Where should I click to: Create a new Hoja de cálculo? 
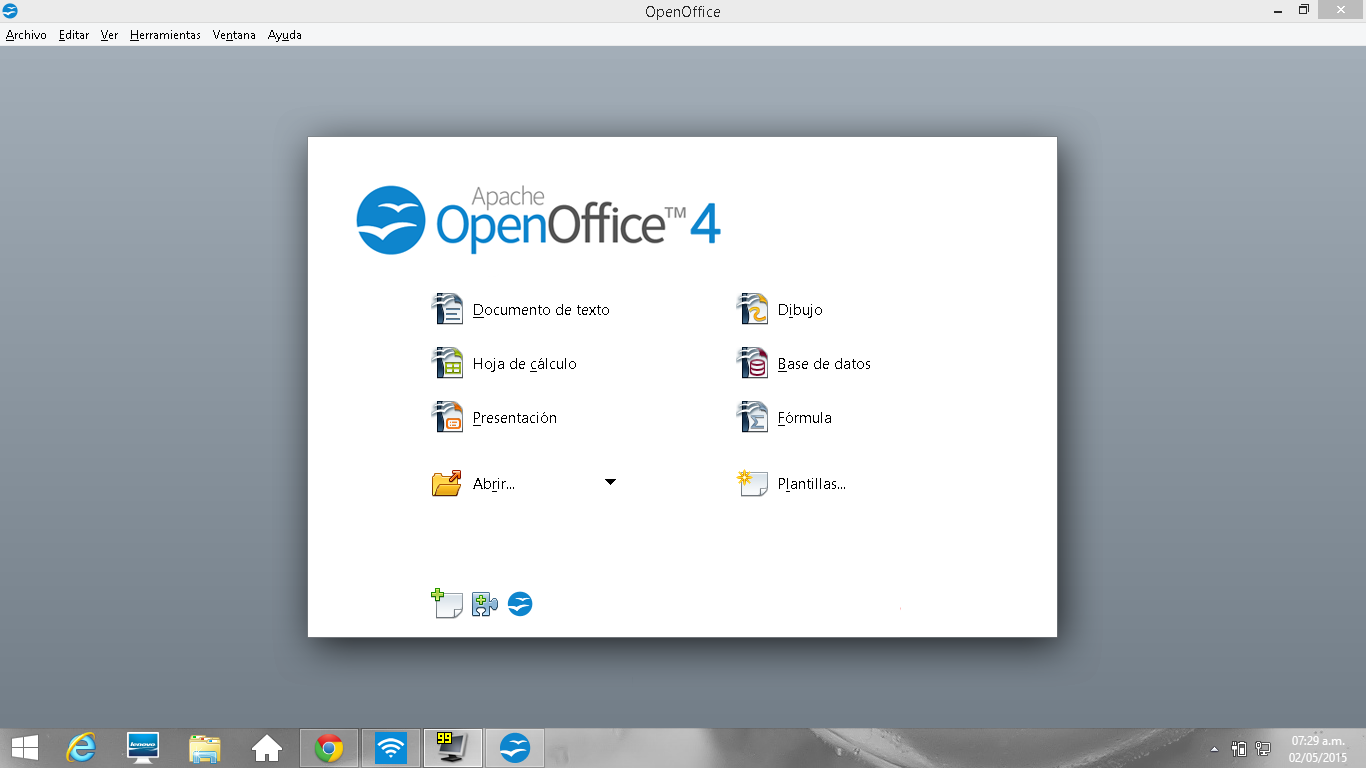[x=525, y=364]
